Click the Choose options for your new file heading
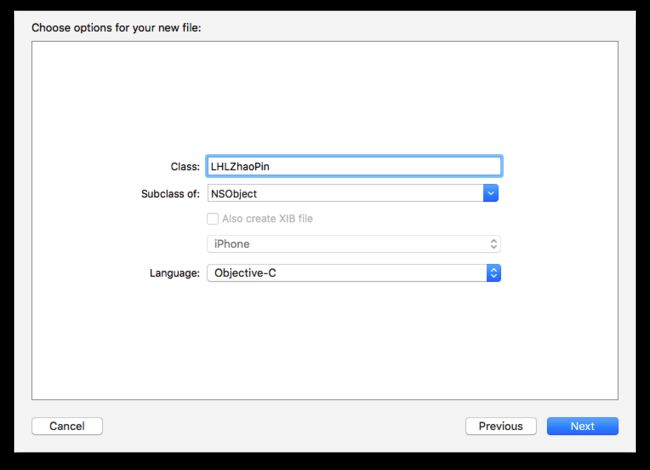 tap(116, 28)
